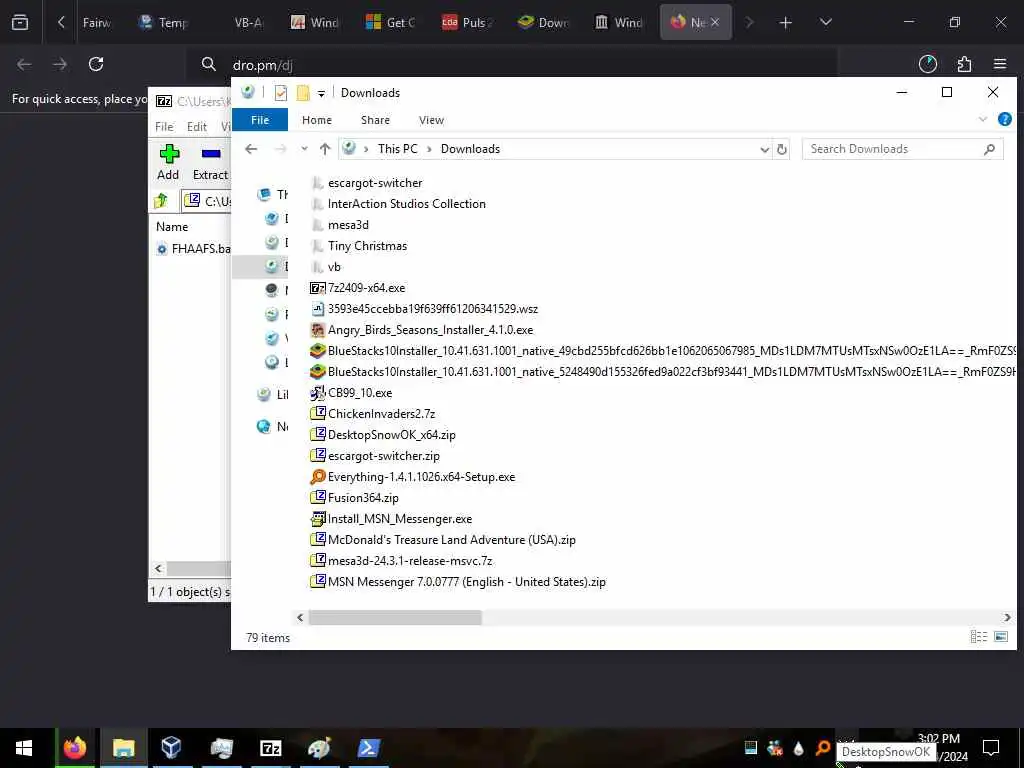This screenshot has width=1024, height=768.
Task: Click the Explorer horizontal scrollbar thumb
Action: pos(395,617)
